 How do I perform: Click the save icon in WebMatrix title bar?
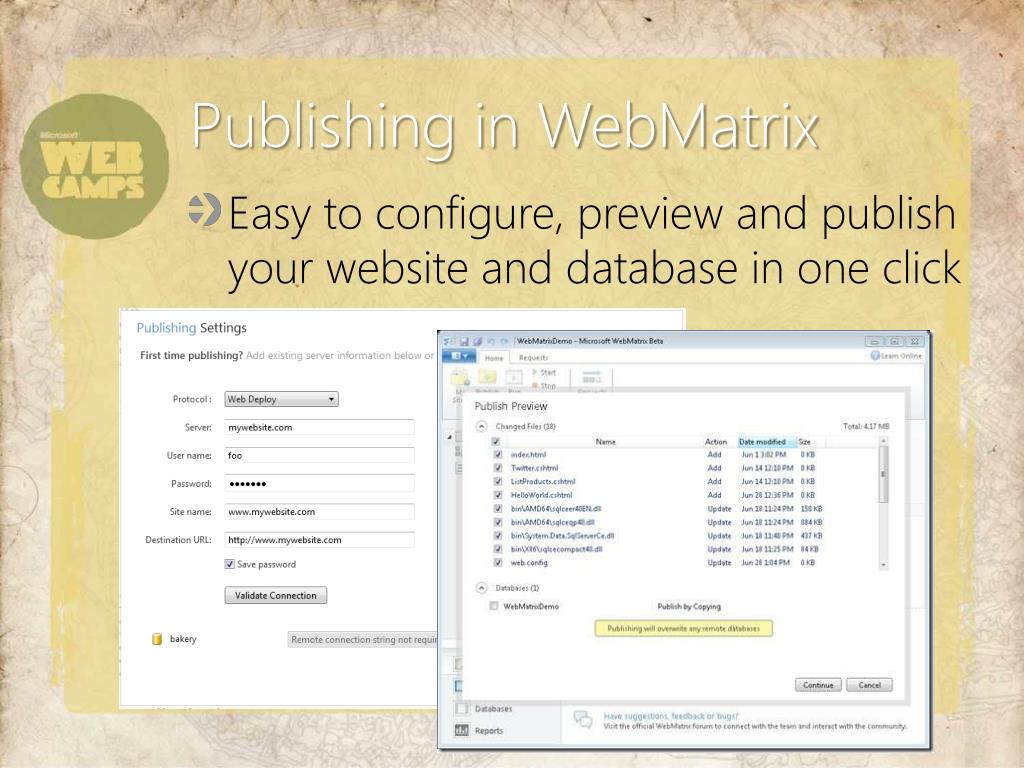[464, 341]
